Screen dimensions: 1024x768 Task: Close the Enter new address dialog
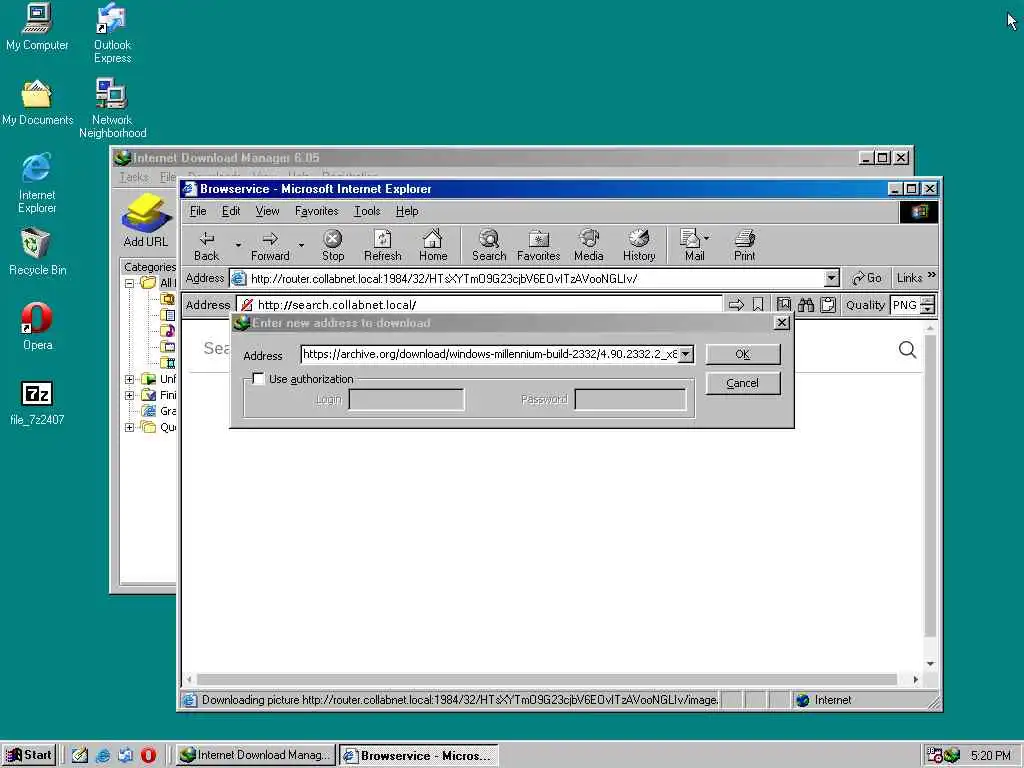(x=782, y=323)
